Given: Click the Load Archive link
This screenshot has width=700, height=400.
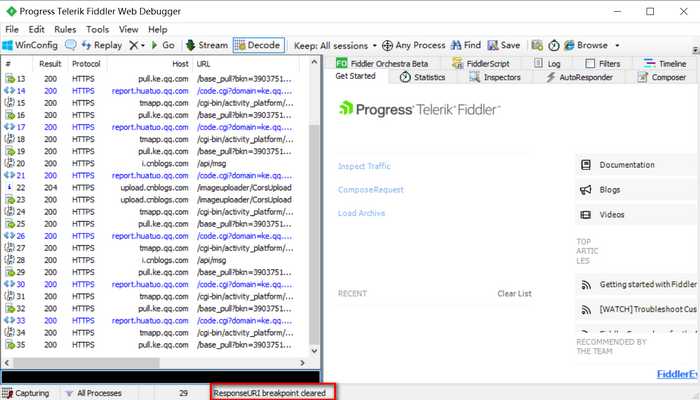Looking at the screenshot, I should pyautogui.click(x=361, y=213).
